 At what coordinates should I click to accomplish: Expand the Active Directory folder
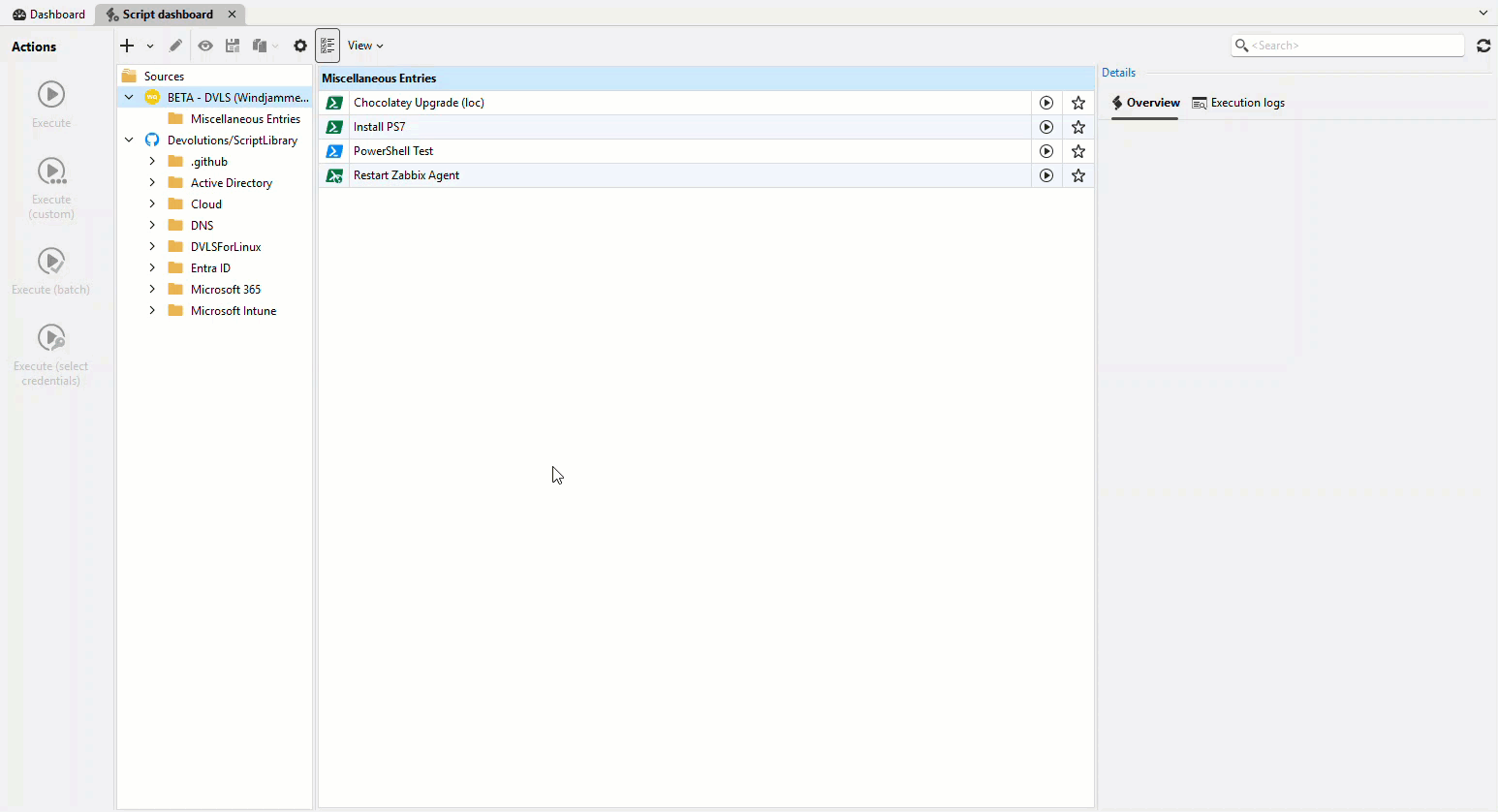pyautogui.click(x=152, y=183)
